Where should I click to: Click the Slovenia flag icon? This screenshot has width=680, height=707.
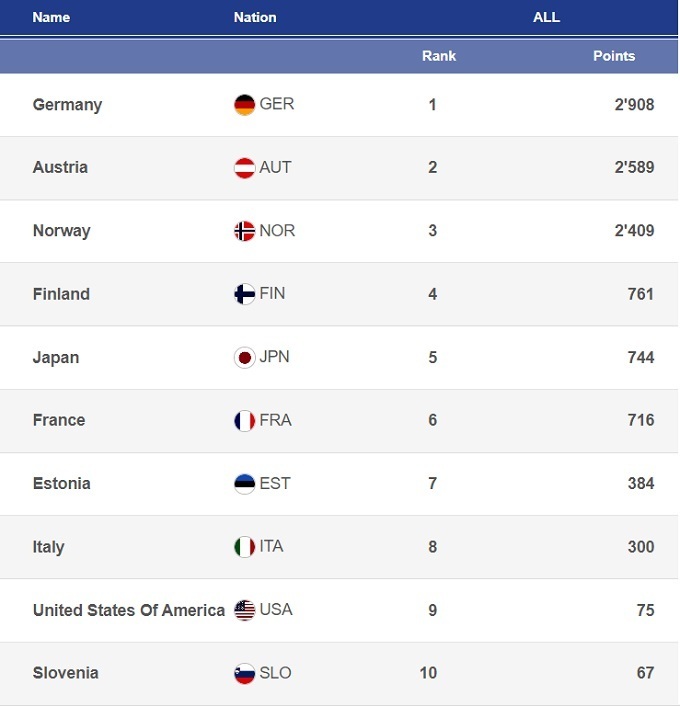tap(245, 674)
